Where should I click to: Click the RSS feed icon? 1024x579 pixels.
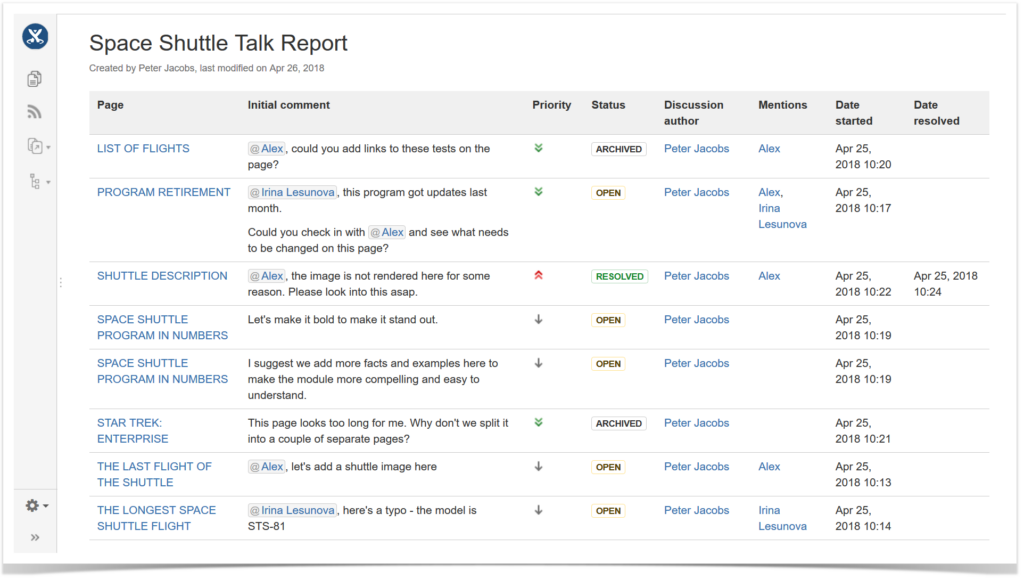34,111
